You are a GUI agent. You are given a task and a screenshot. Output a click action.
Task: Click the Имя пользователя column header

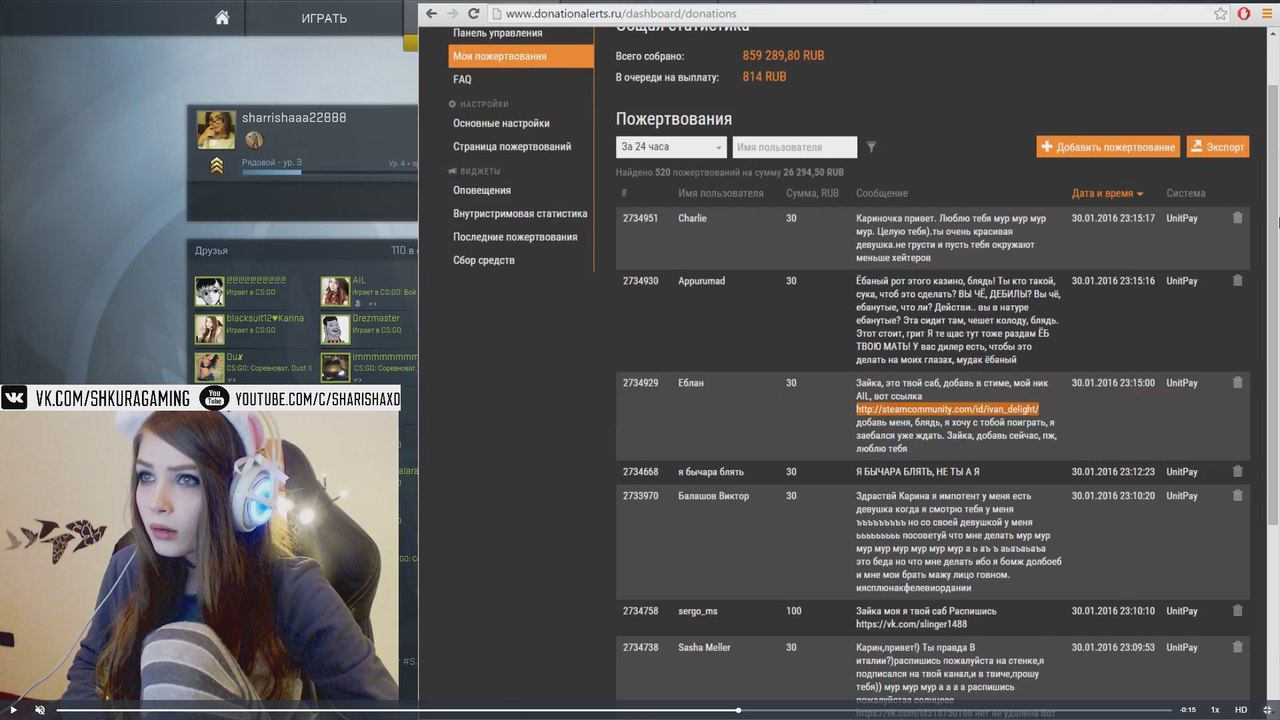point(721,193)
